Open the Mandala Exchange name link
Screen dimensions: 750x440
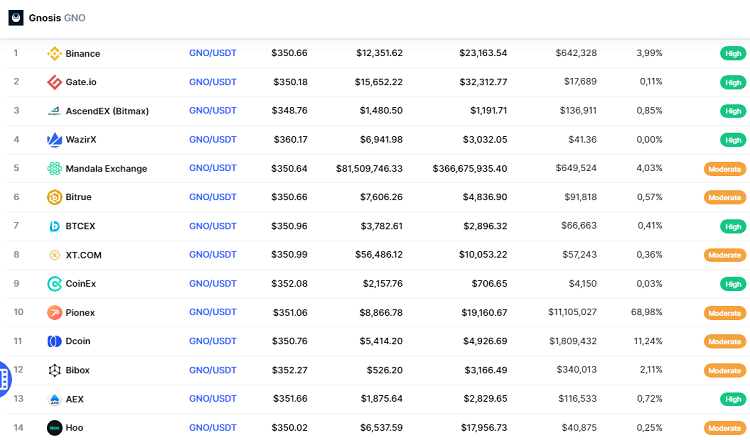pyautogui.click(x=106, y=169)
